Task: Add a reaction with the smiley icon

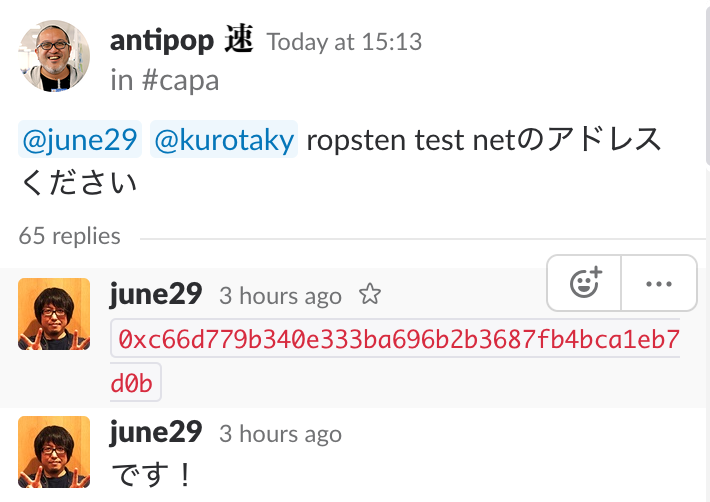Action: click(x=584, y=283)
